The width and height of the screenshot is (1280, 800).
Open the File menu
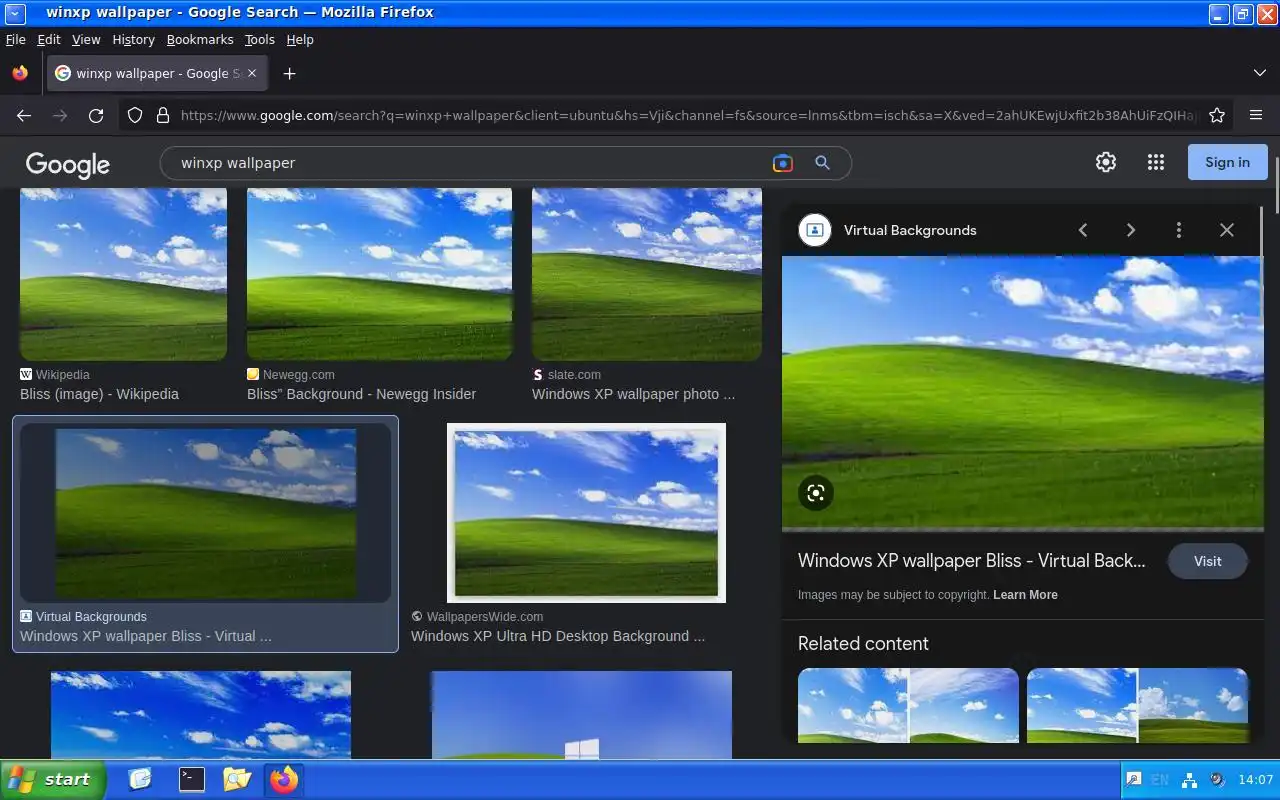pos(15,39)
